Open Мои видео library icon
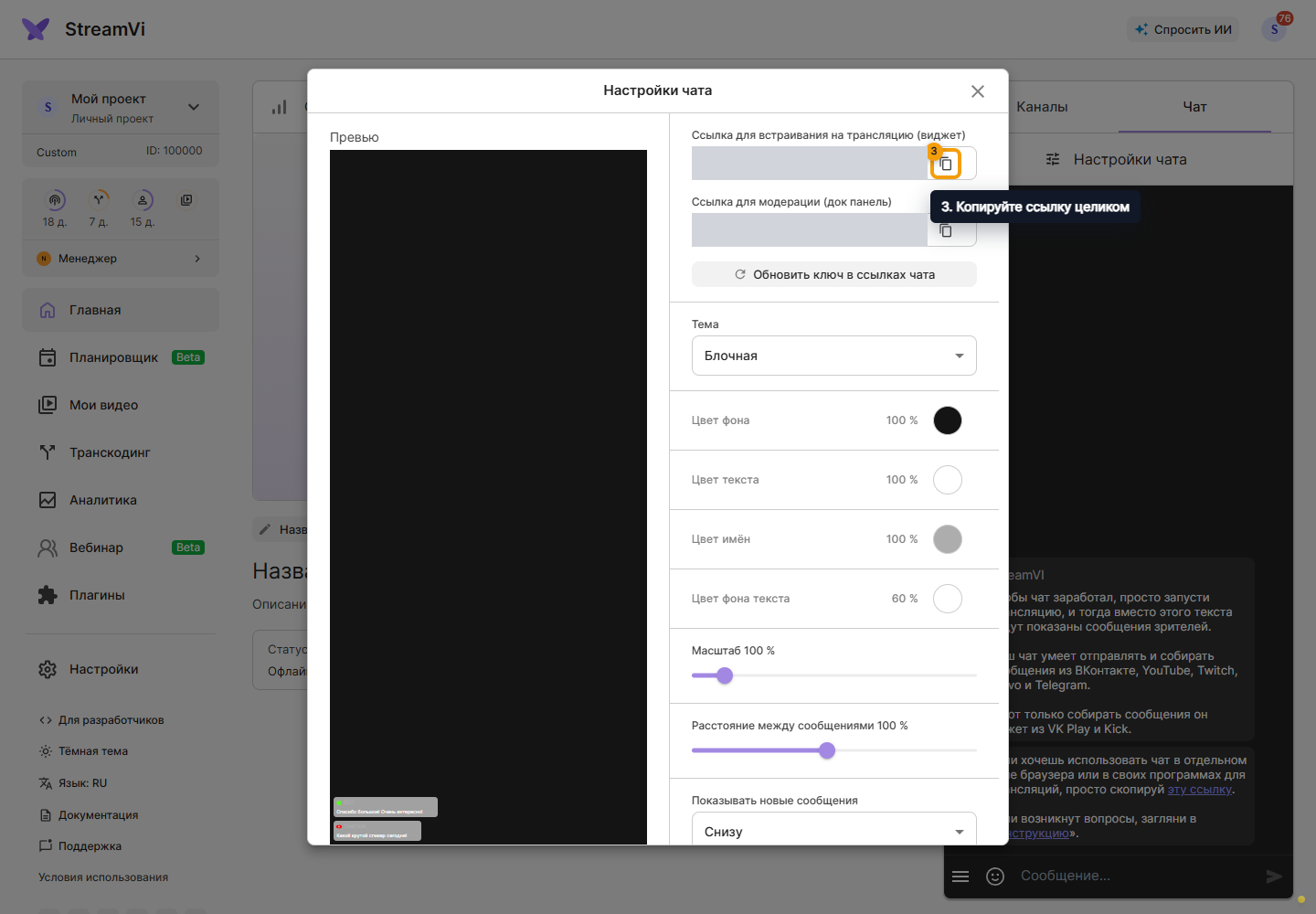Image resolution: width=1316 pixels, height=914 pixels. click(x=48, y=405)
